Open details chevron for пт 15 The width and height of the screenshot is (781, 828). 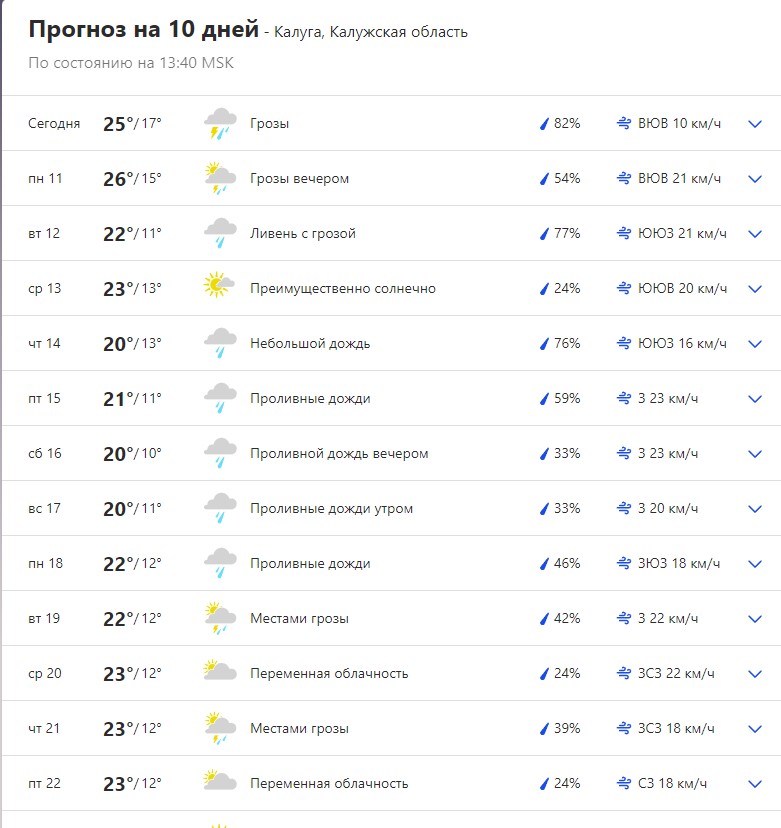coord(755,399)
